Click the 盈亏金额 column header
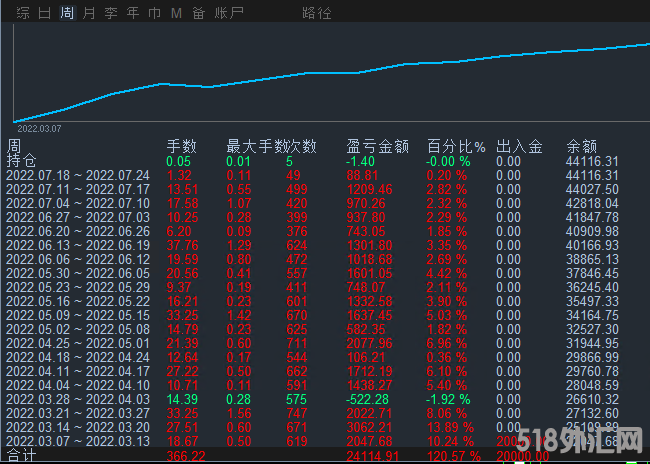The image size is (650, 464). point(377,146)
